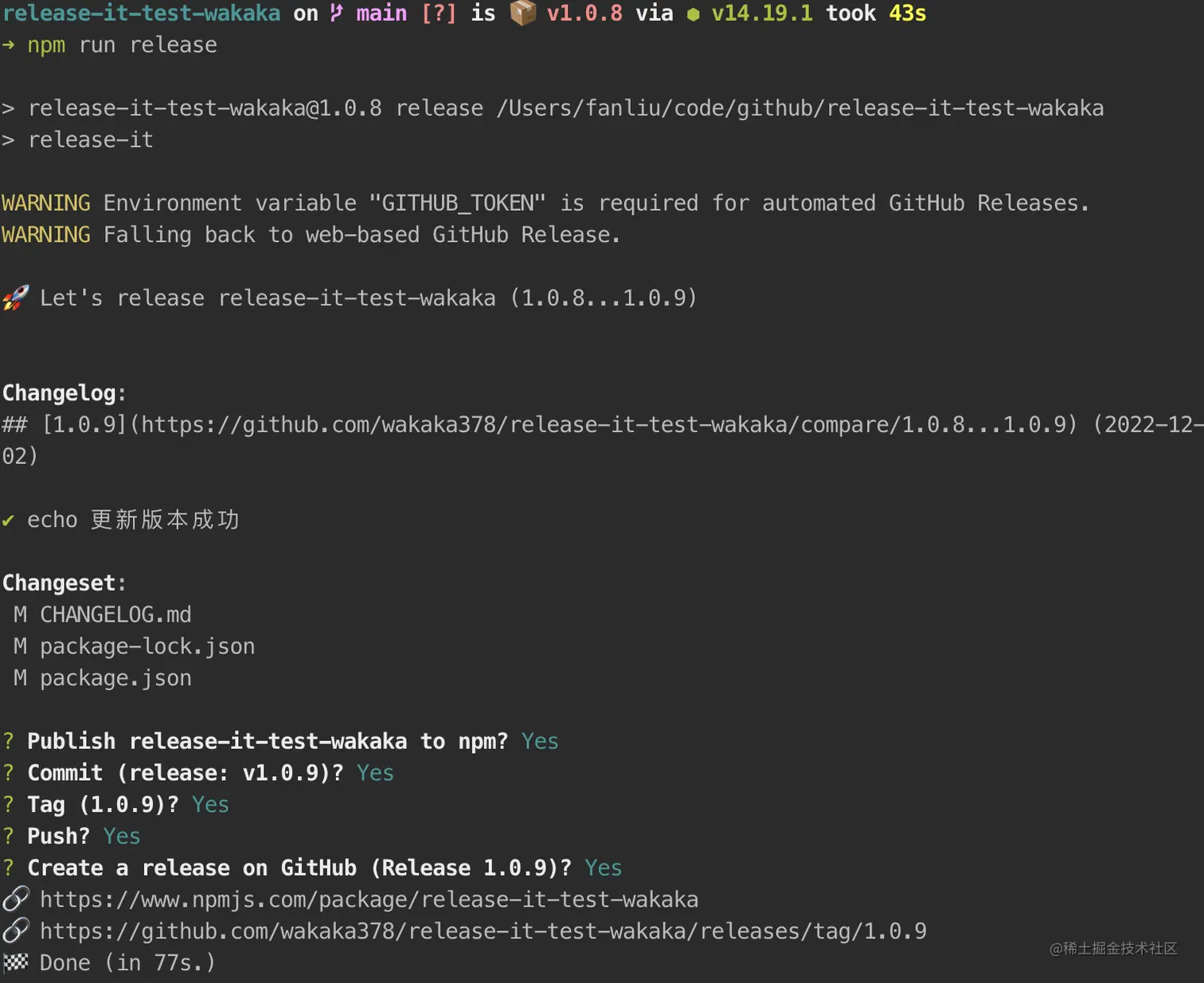Viewport: 1204px width, 983px height.
Task: Click the link icon beside github releases URL
Action: tap(16, 930)
